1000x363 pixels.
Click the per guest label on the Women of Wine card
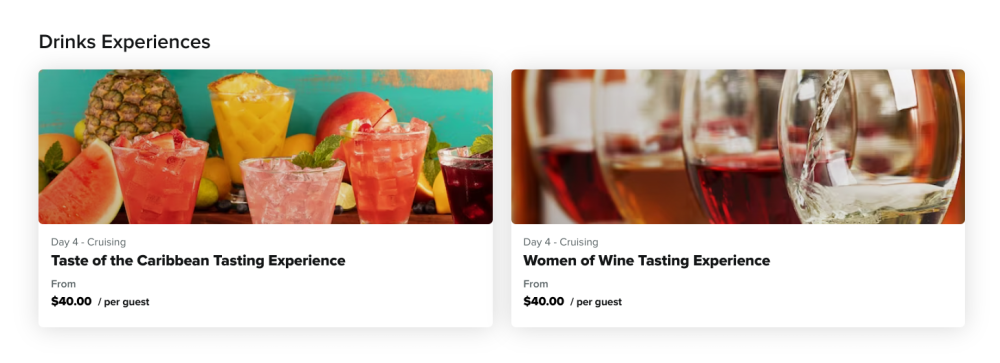click(x=596, y=302)
